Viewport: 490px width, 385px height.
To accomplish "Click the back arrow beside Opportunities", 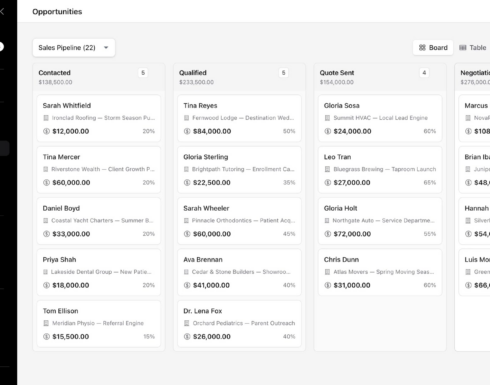I will (2, 12).
